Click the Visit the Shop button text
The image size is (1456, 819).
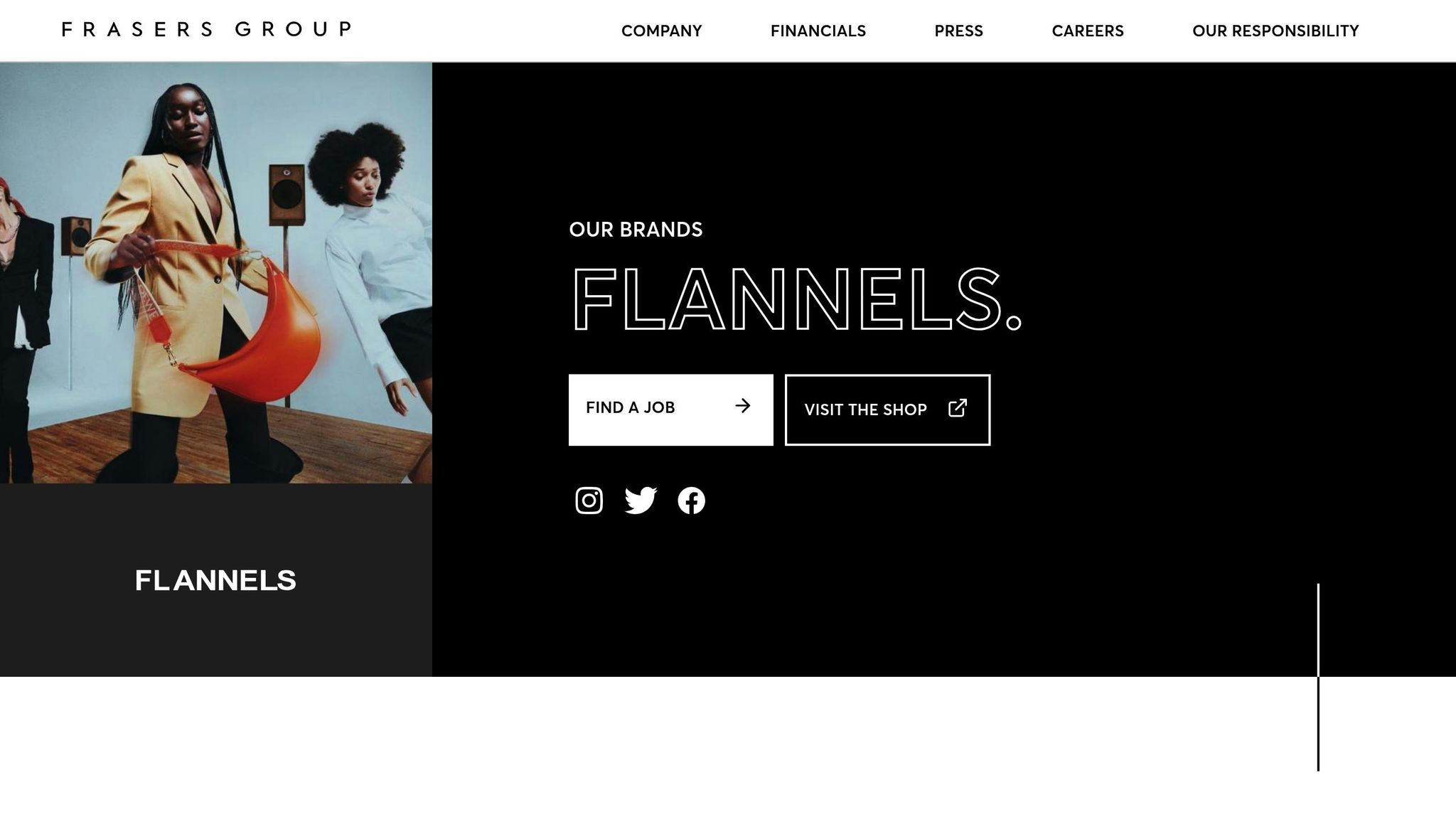[865, 409]
